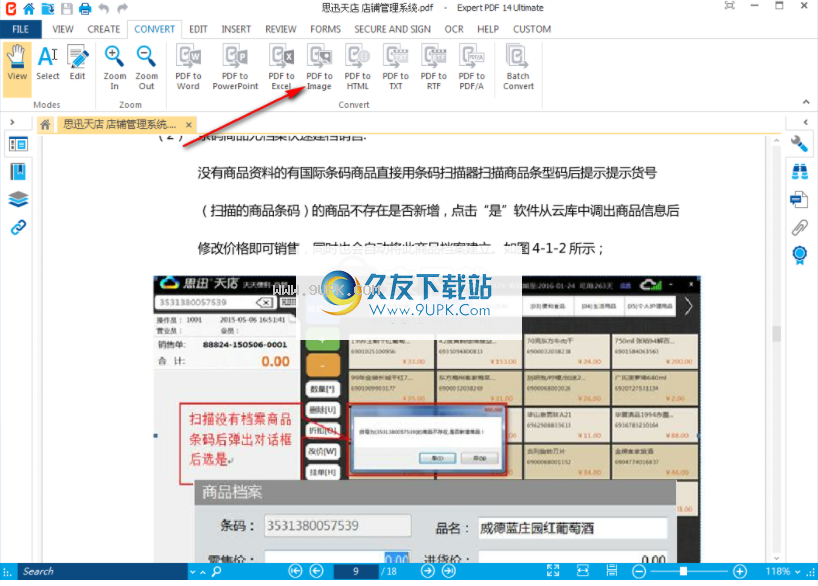Click the Save disk icon
818x586 pixels.
click(x=67, y=8)
